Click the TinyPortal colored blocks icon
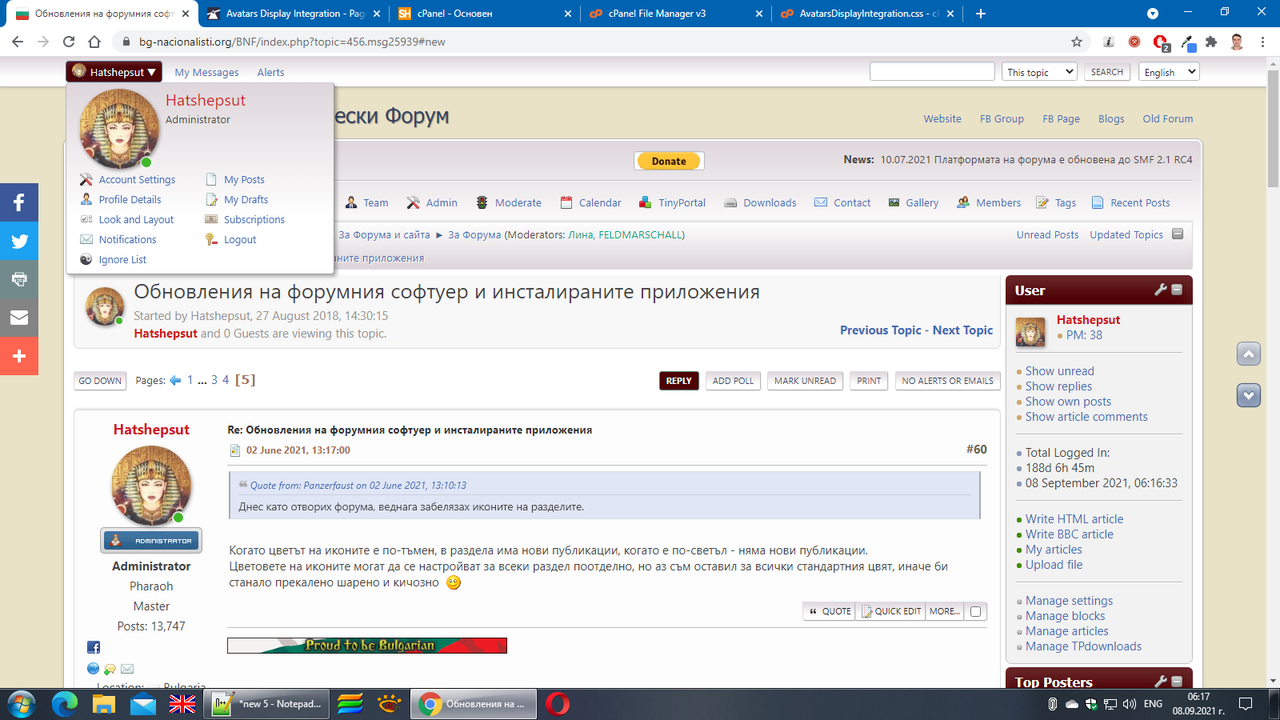Image resolution: width=1280 pixels, height=720 pixels. point(645,203)
